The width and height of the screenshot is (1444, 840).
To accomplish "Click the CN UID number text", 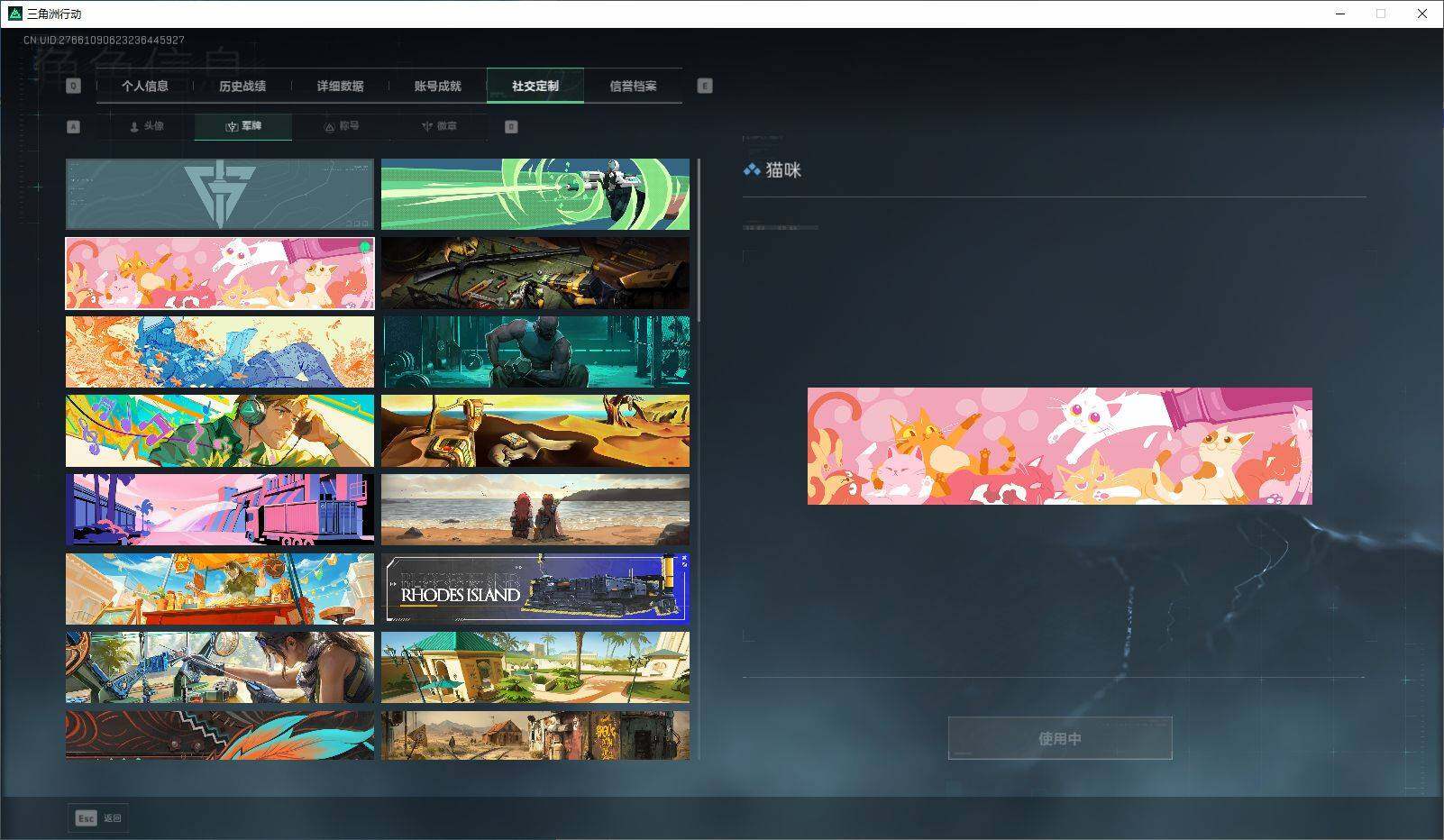I will 104,41.
